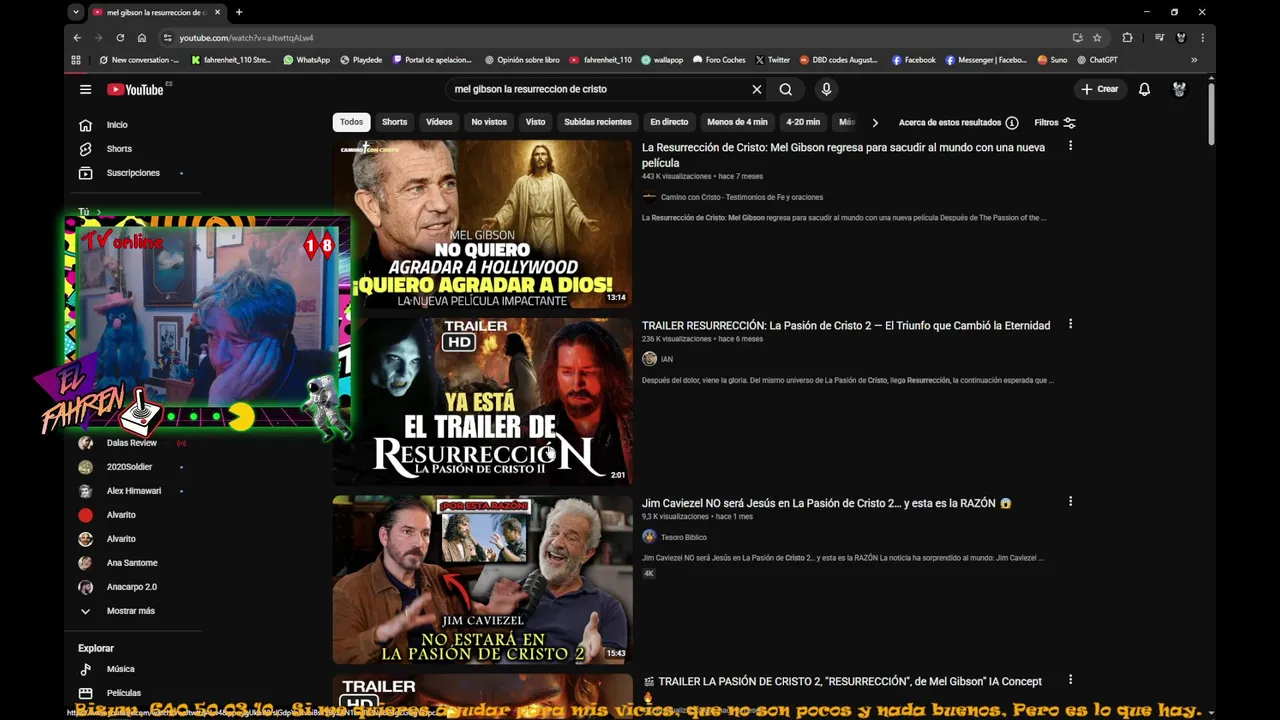Select the Subidas recientes filter chip
The height and width of the screenshot is (720, 1280).
point(598,122)
